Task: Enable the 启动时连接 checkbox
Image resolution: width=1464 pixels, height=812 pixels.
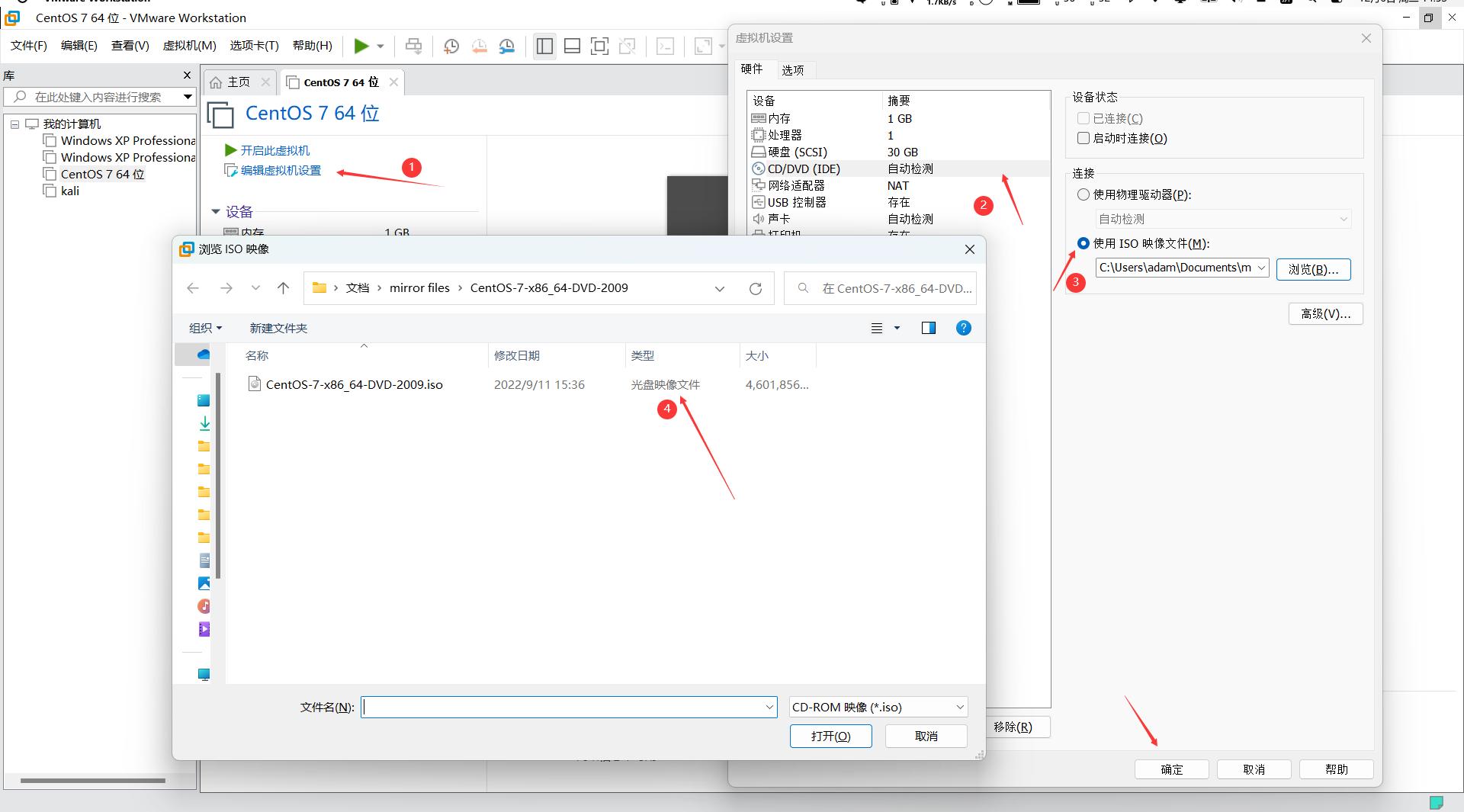Action: [1084, 138]
